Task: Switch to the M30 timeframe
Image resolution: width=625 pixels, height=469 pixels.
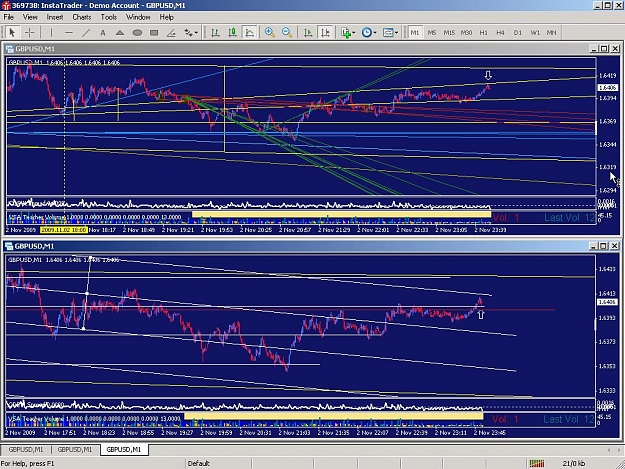Action: pyautogui.click(x=466, y=32)
